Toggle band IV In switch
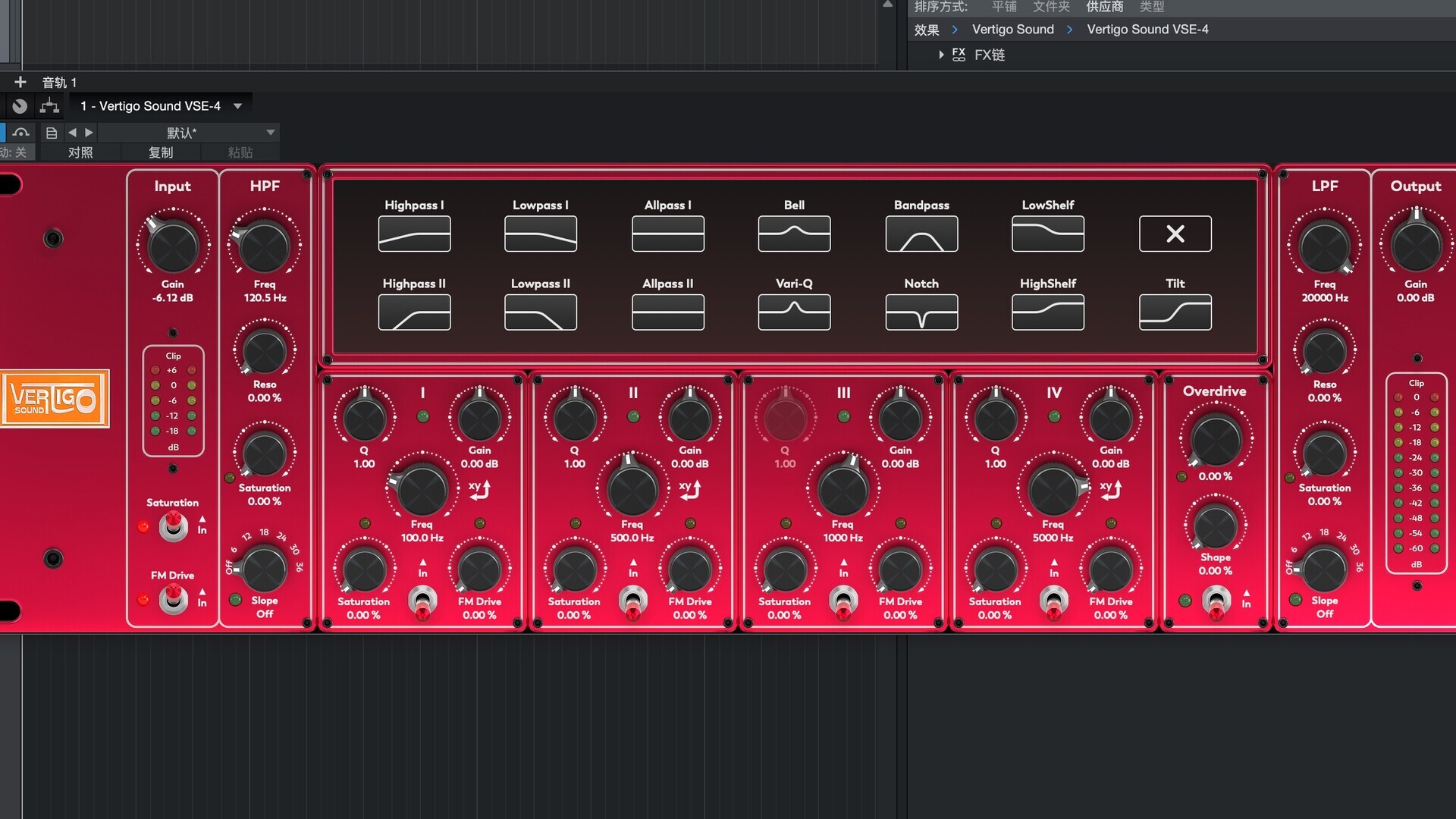The height and width of the screenshot is (819, 1456). [1053, 602]
